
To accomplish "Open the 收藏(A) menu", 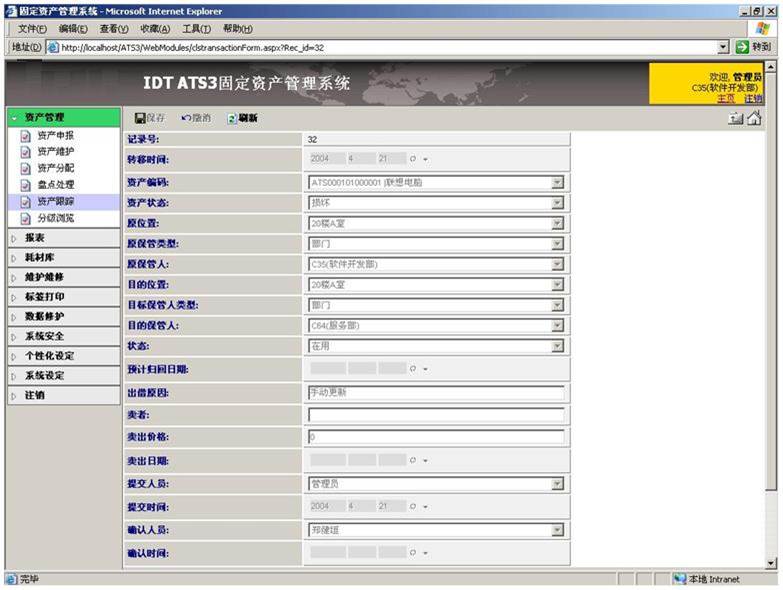I will [155, 29].
